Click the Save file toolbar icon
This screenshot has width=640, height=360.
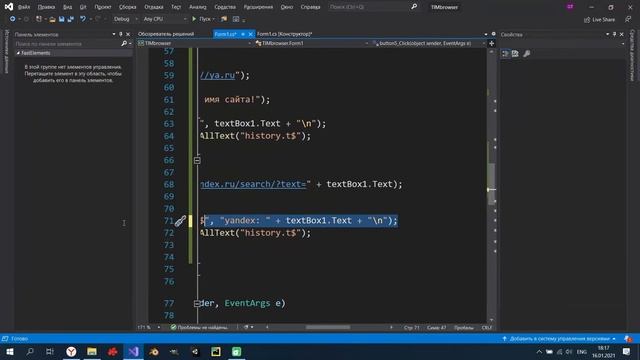62,19
